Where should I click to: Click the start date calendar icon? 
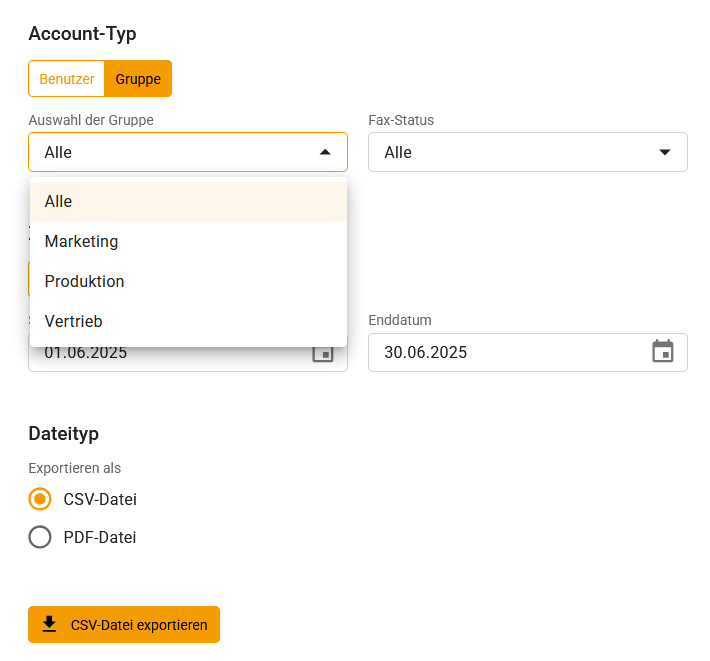pyautogui.click(x=322, y=355)
